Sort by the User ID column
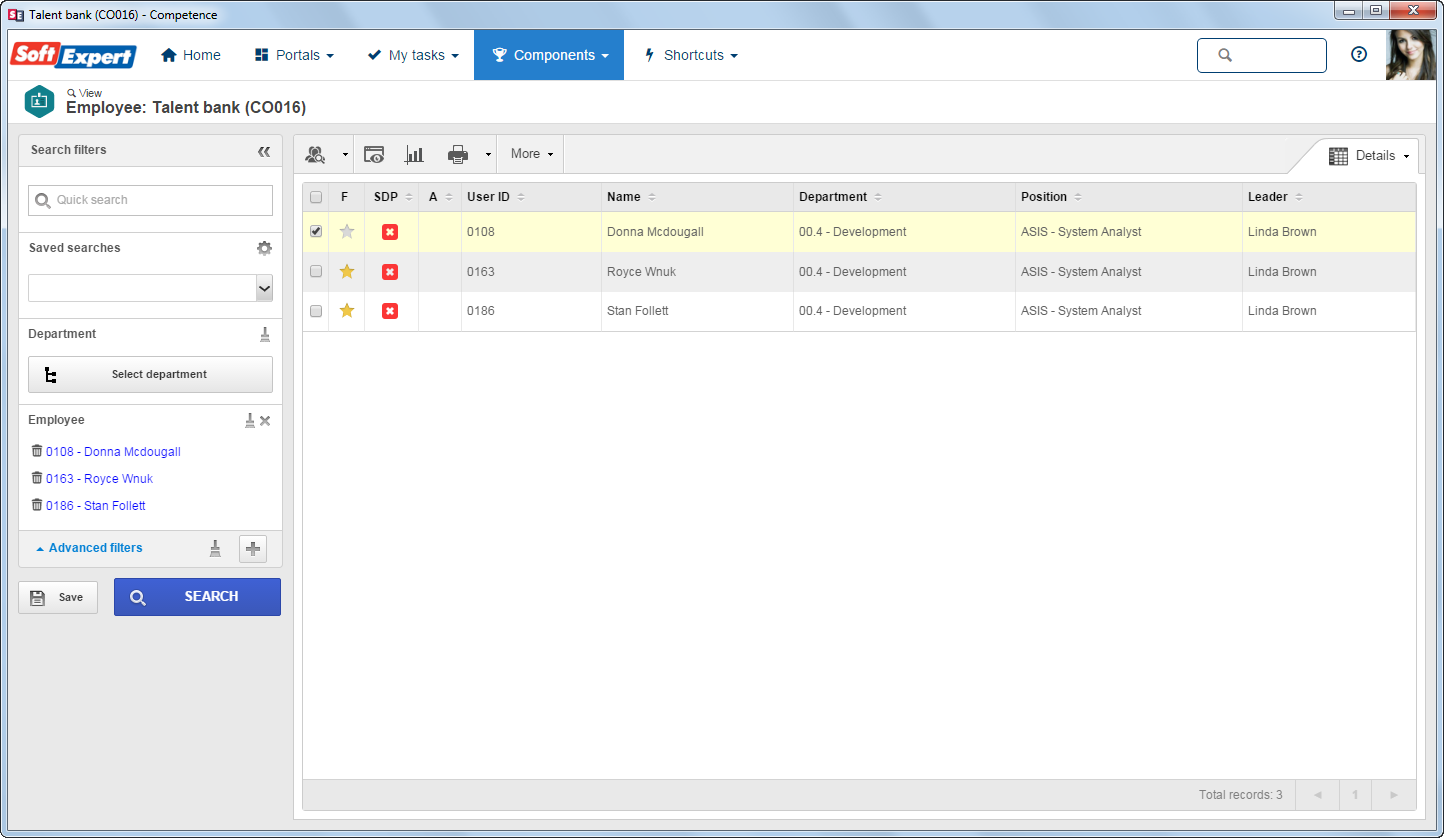 tap(495, 197)
